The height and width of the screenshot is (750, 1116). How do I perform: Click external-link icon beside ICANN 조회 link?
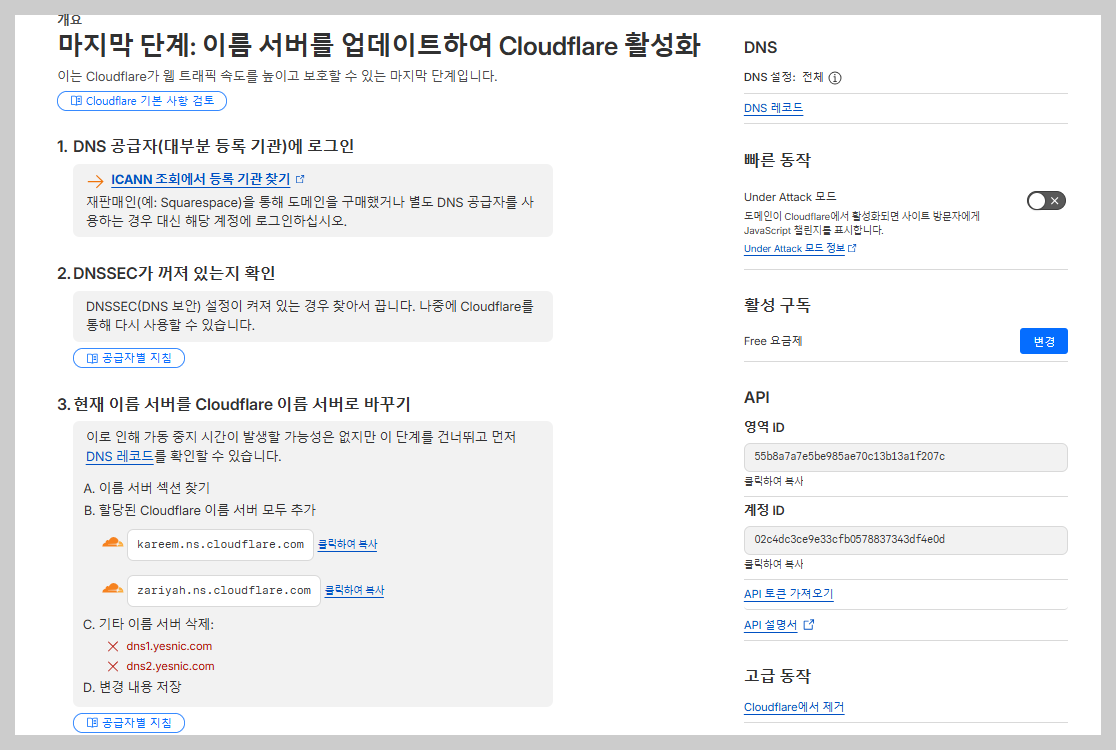click(x=300, y=179)
